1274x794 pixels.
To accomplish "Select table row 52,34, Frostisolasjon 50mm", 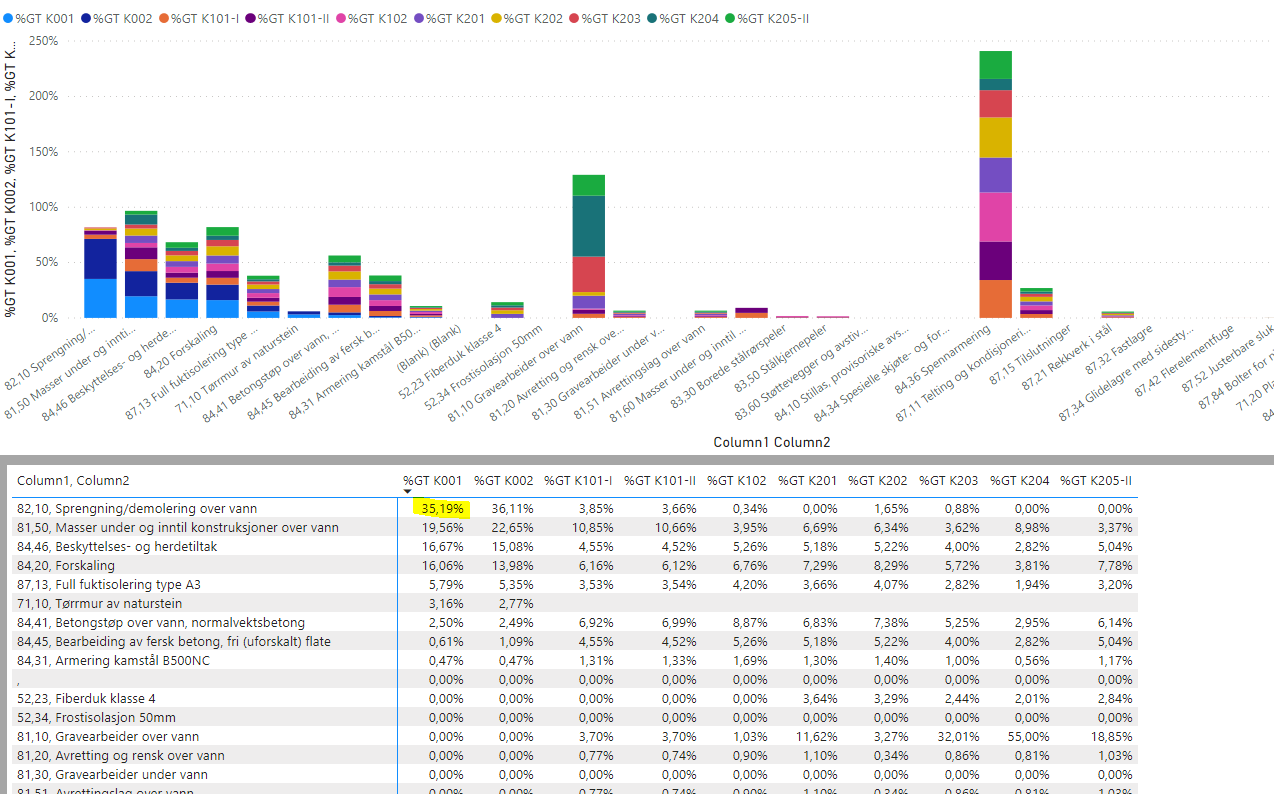I will pos(575,717).
